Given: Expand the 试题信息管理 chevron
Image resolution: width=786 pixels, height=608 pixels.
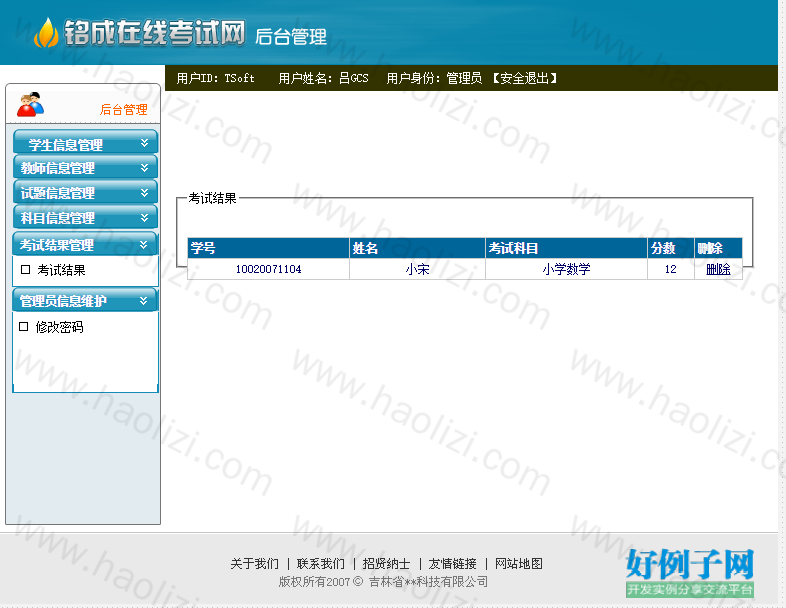Looking at the screenshot, I should (144, 192).
